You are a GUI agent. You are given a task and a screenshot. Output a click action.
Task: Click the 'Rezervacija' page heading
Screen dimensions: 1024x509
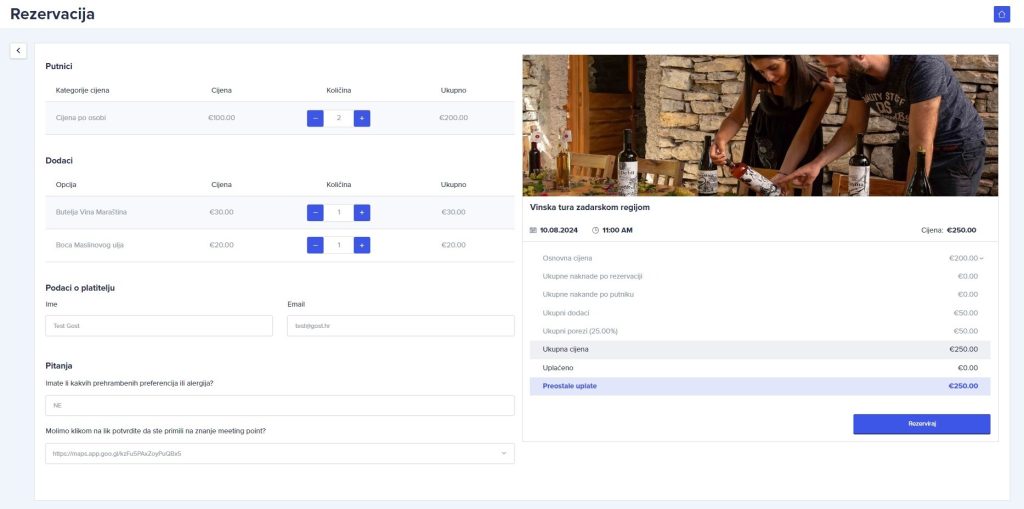52,14
